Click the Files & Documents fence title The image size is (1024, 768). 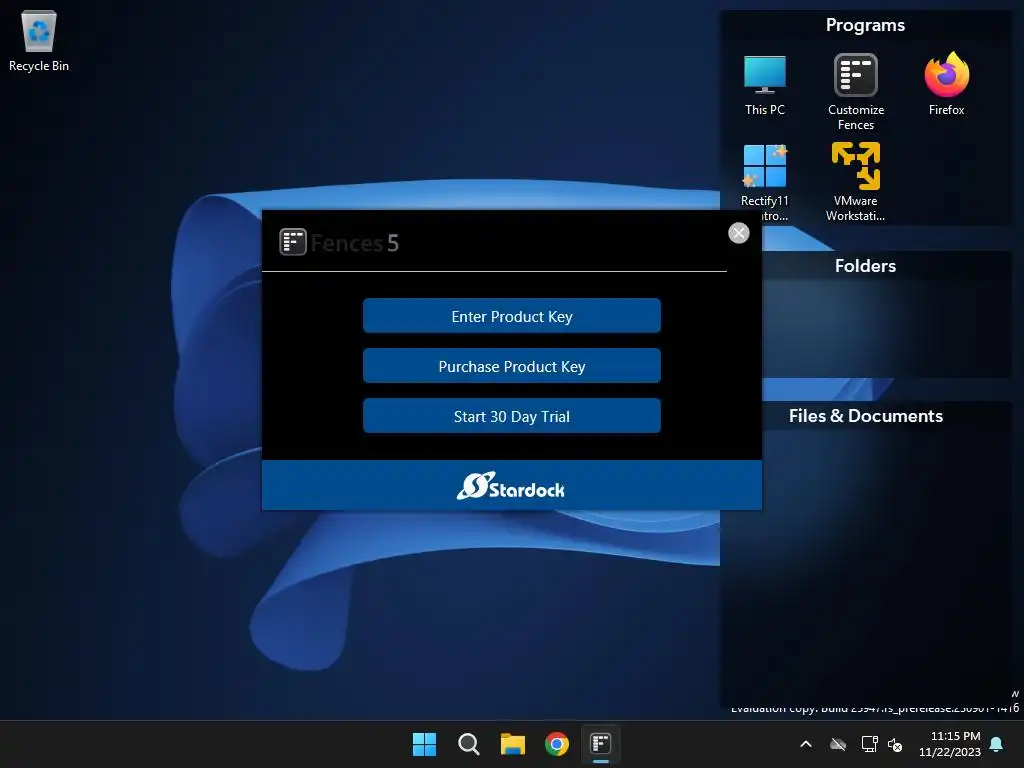865,416
